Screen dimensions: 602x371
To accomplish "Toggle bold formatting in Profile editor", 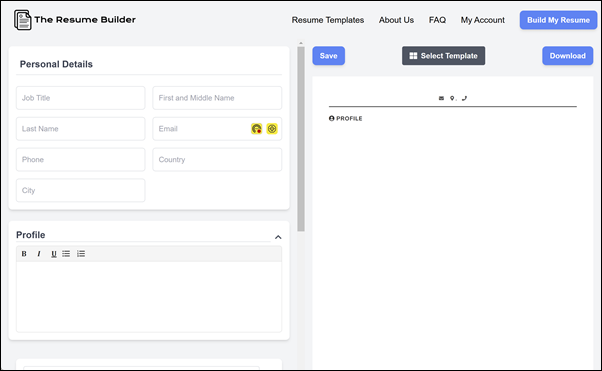I will [x=24, y=254].
